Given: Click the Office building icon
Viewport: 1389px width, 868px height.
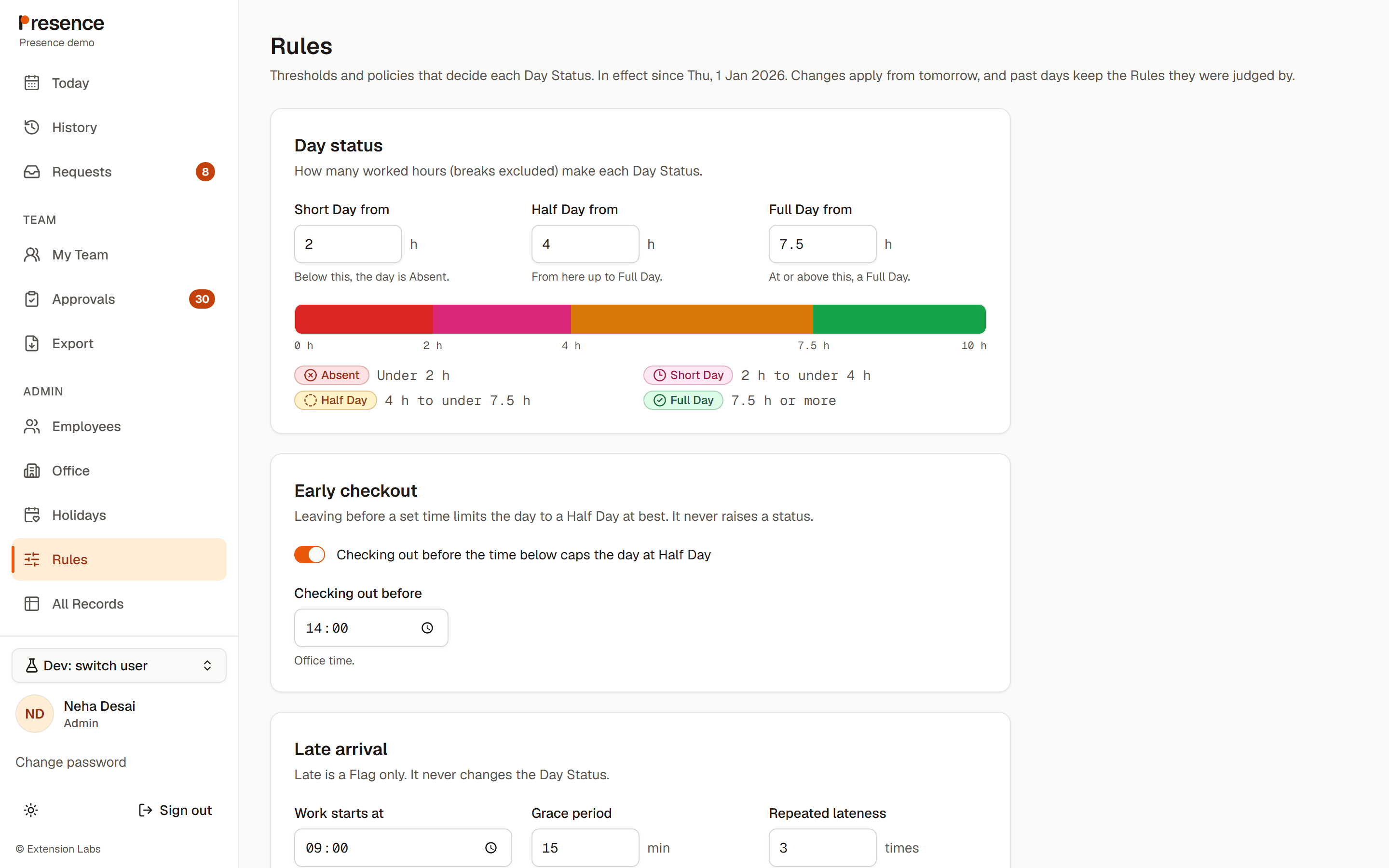Looking at the screenshot, I should click(31, 471).
